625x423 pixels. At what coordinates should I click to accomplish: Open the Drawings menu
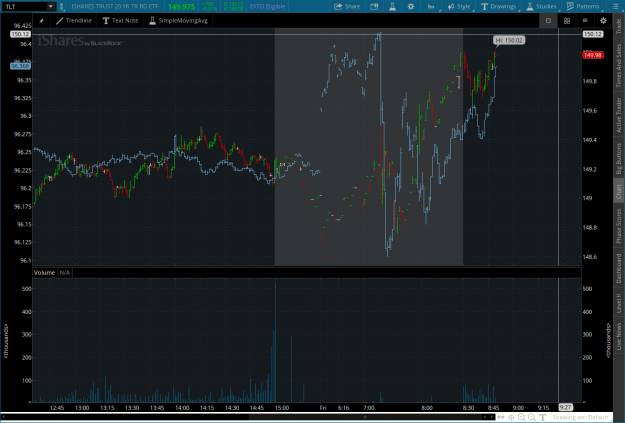(499, 6)
